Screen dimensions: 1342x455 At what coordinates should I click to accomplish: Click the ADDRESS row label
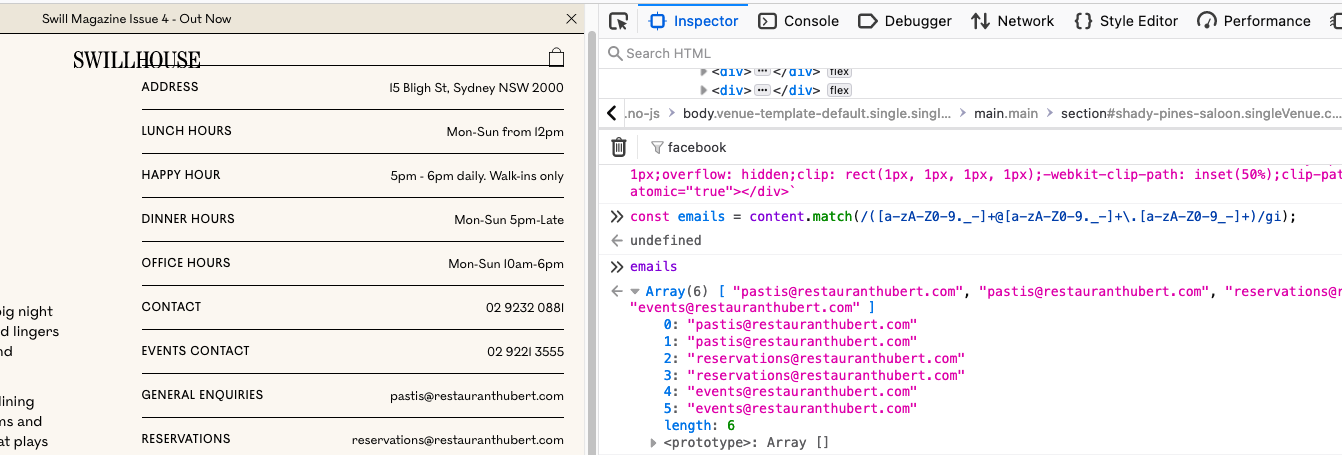click(170, 87)
